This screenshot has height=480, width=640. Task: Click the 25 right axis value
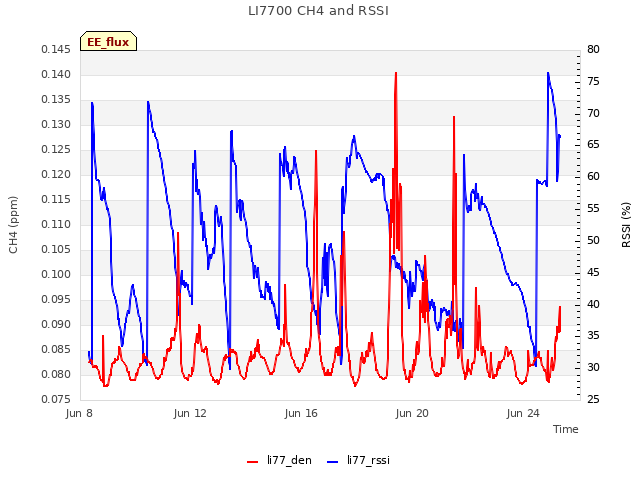coord(593,399)
